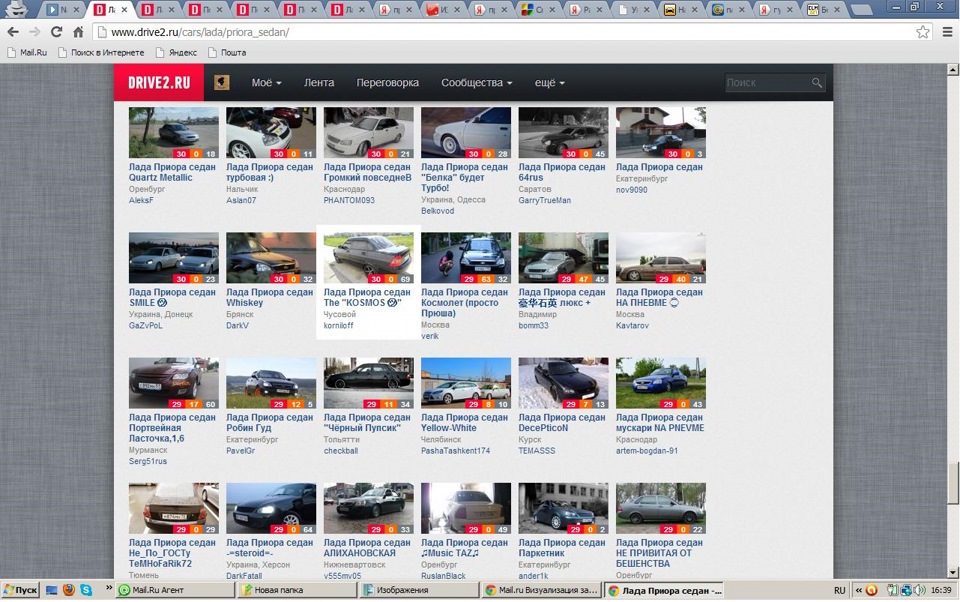Open the user avatar icon in navbar

pyautogui.click(x=222, y=82)
